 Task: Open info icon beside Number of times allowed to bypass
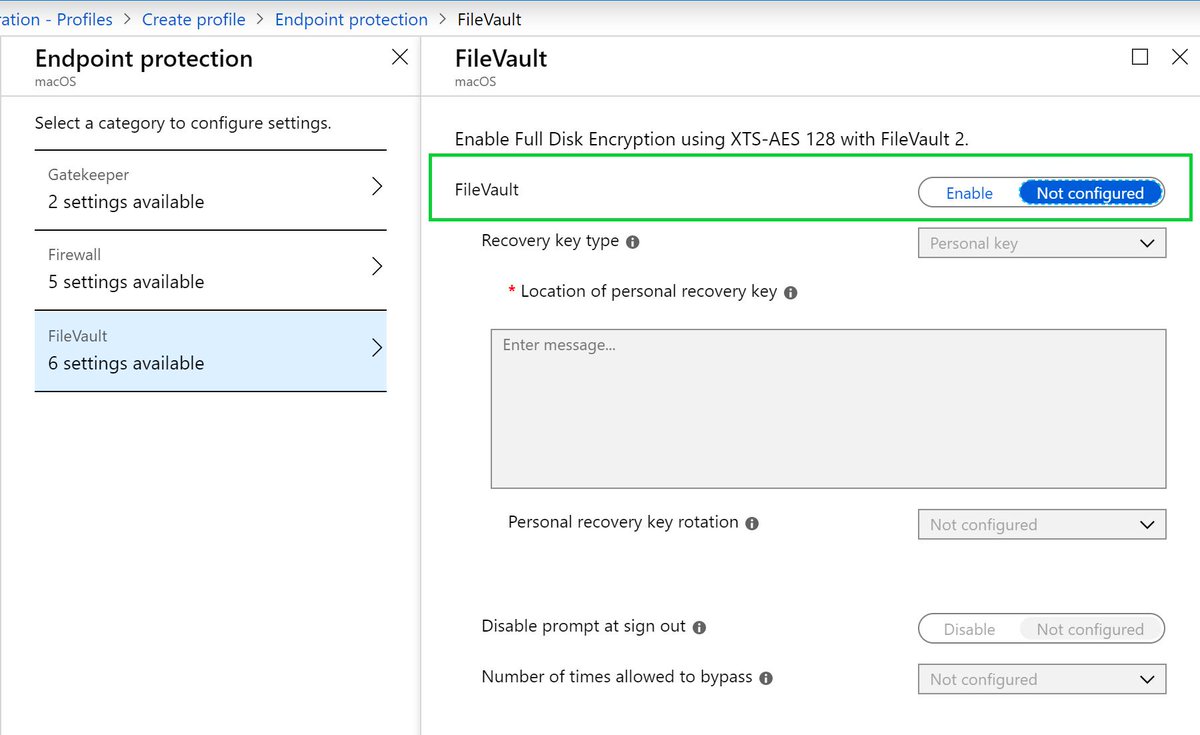point(766,678)
